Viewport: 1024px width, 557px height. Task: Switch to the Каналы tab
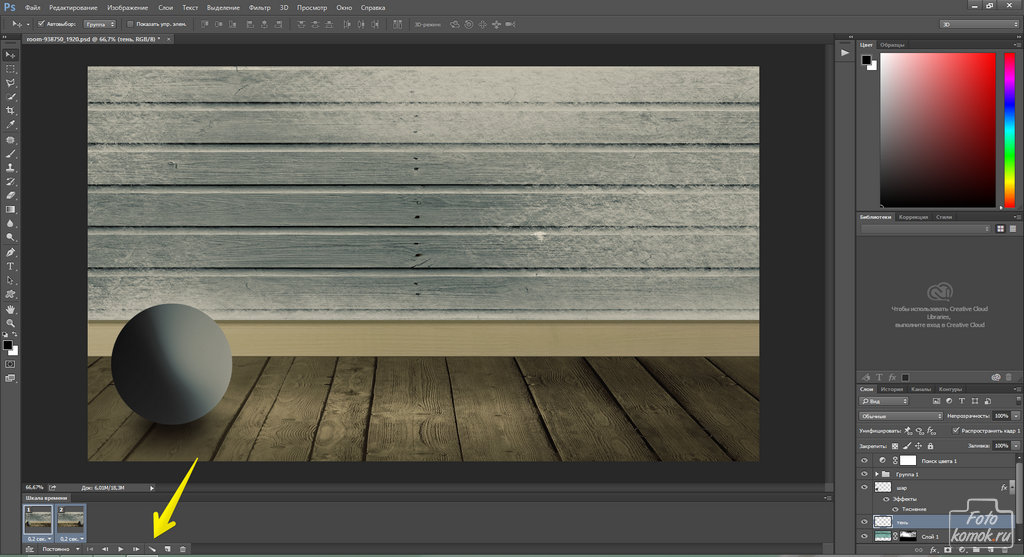tap(922, 389)
